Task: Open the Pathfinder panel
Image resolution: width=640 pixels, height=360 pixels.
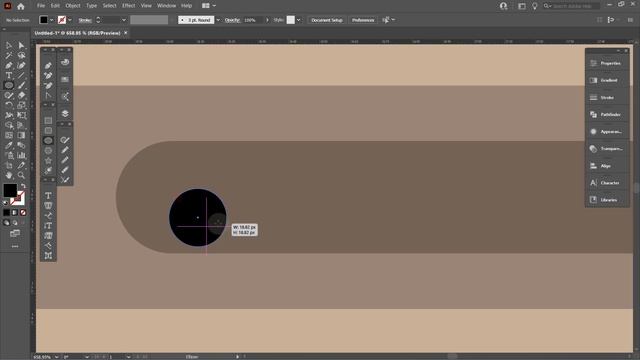Action: pyautogui.click(x=607, y=115)
